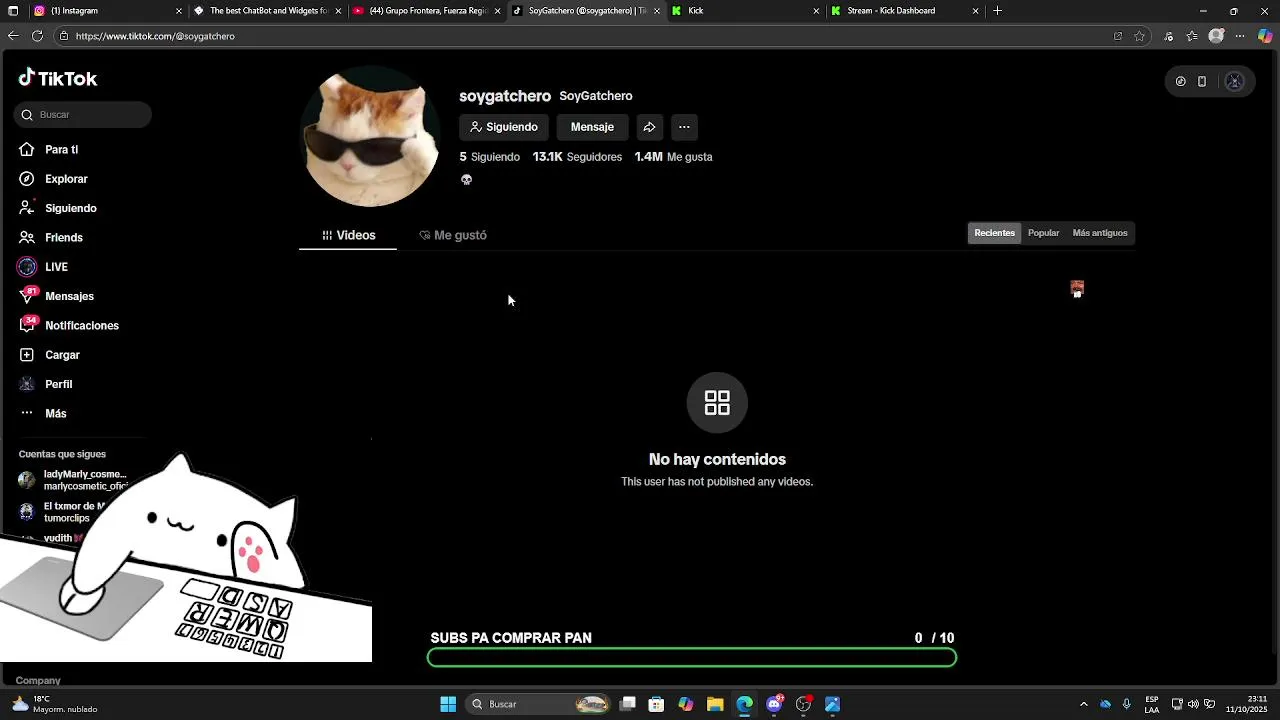The height and width of the screenshot is (720, 1280).
Task: Show hidden system tray icons
Action: click(x=1083, y=704)
